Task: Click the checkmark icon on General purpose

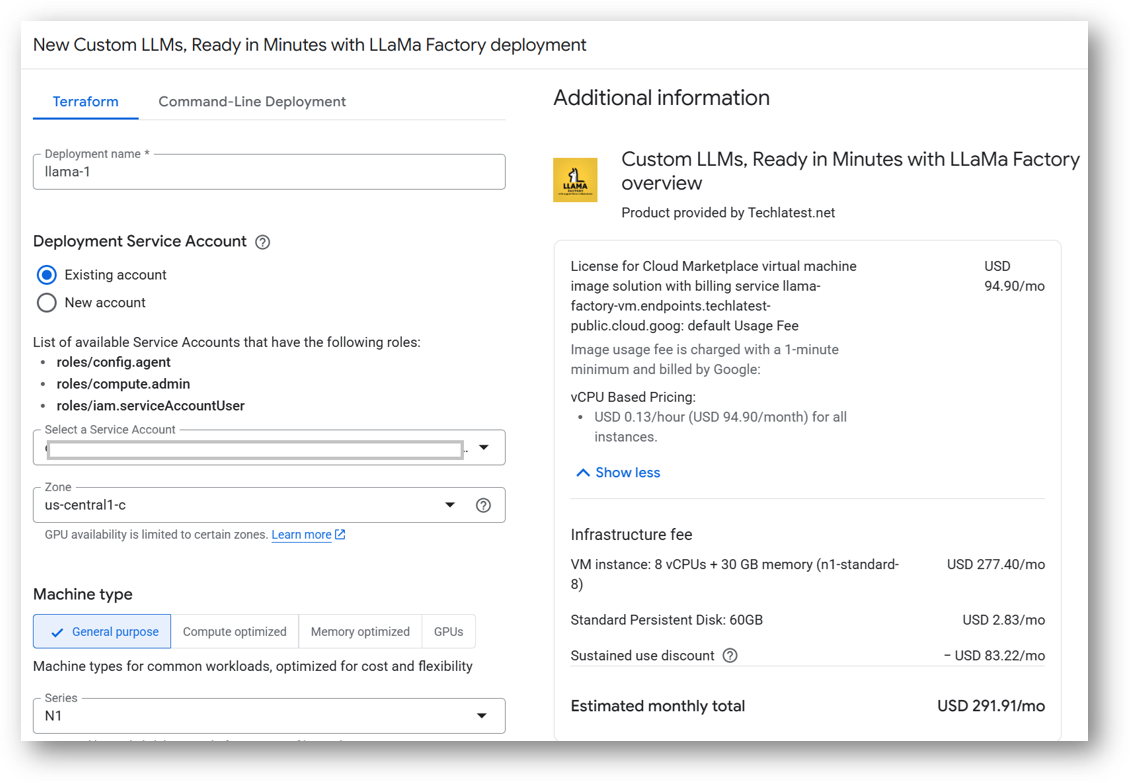Action: click(57, 632)
